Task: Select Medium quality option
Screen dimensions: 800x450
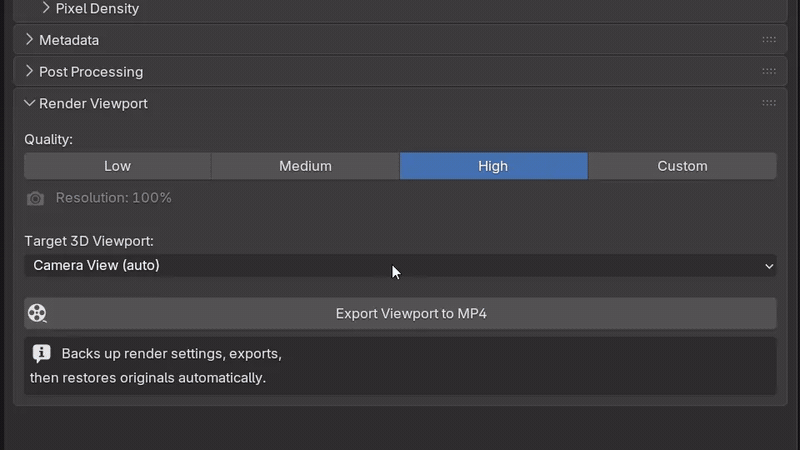Action: pos(305,166)
